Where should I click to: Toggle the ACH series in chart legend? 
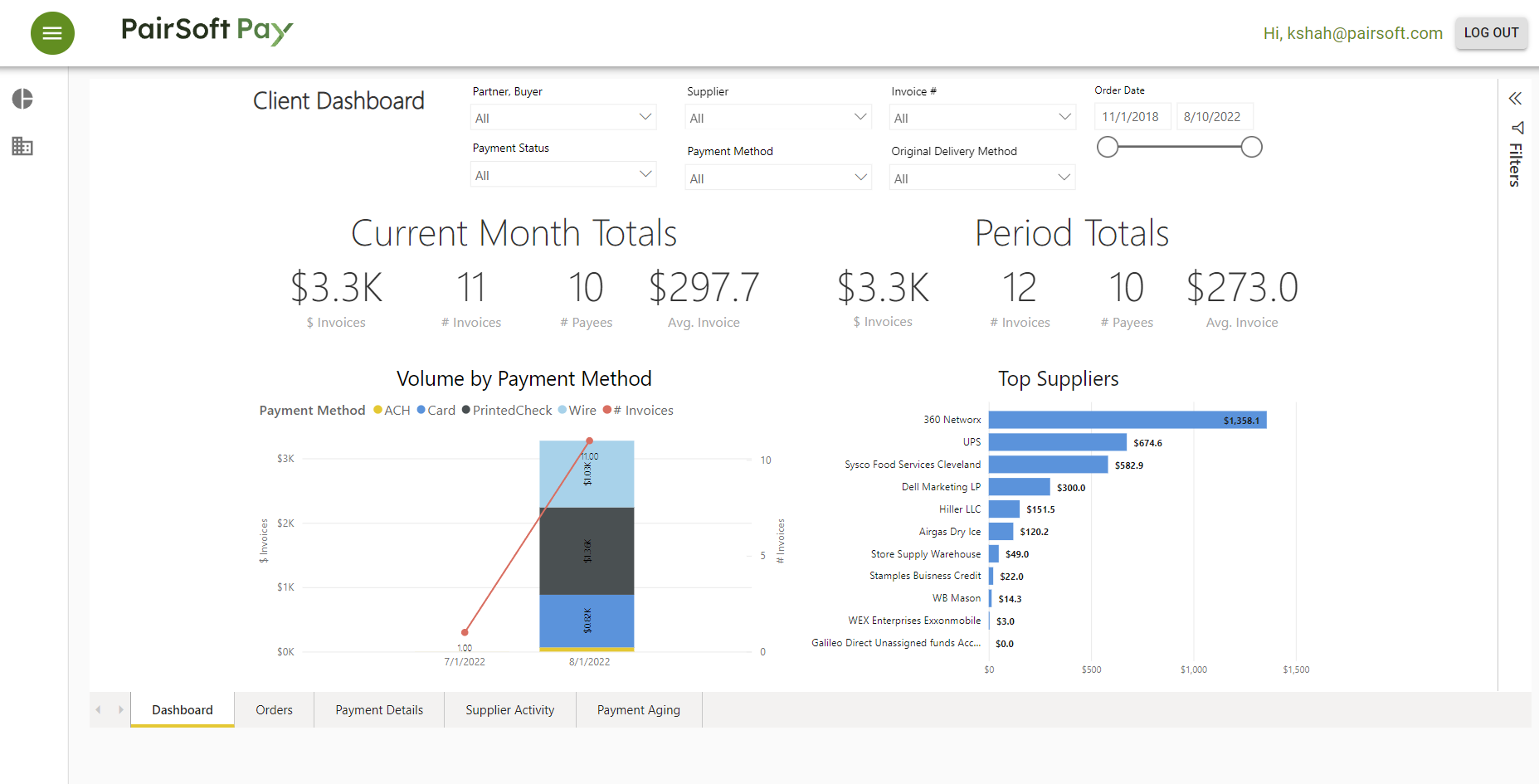(x=391, y=410)
